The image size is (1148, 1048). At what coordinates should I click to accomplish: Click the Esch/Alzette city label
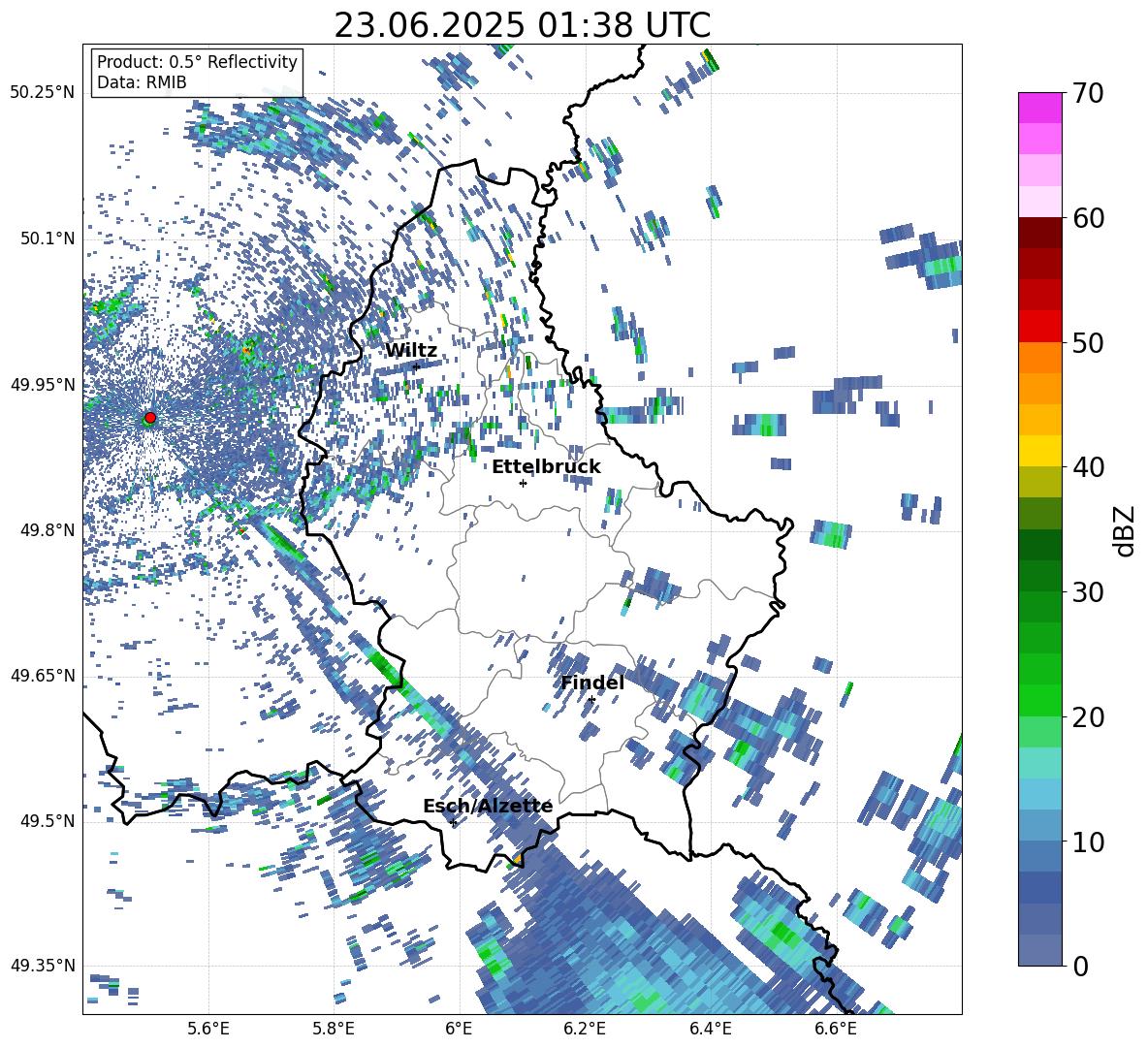tap(488, 807)
